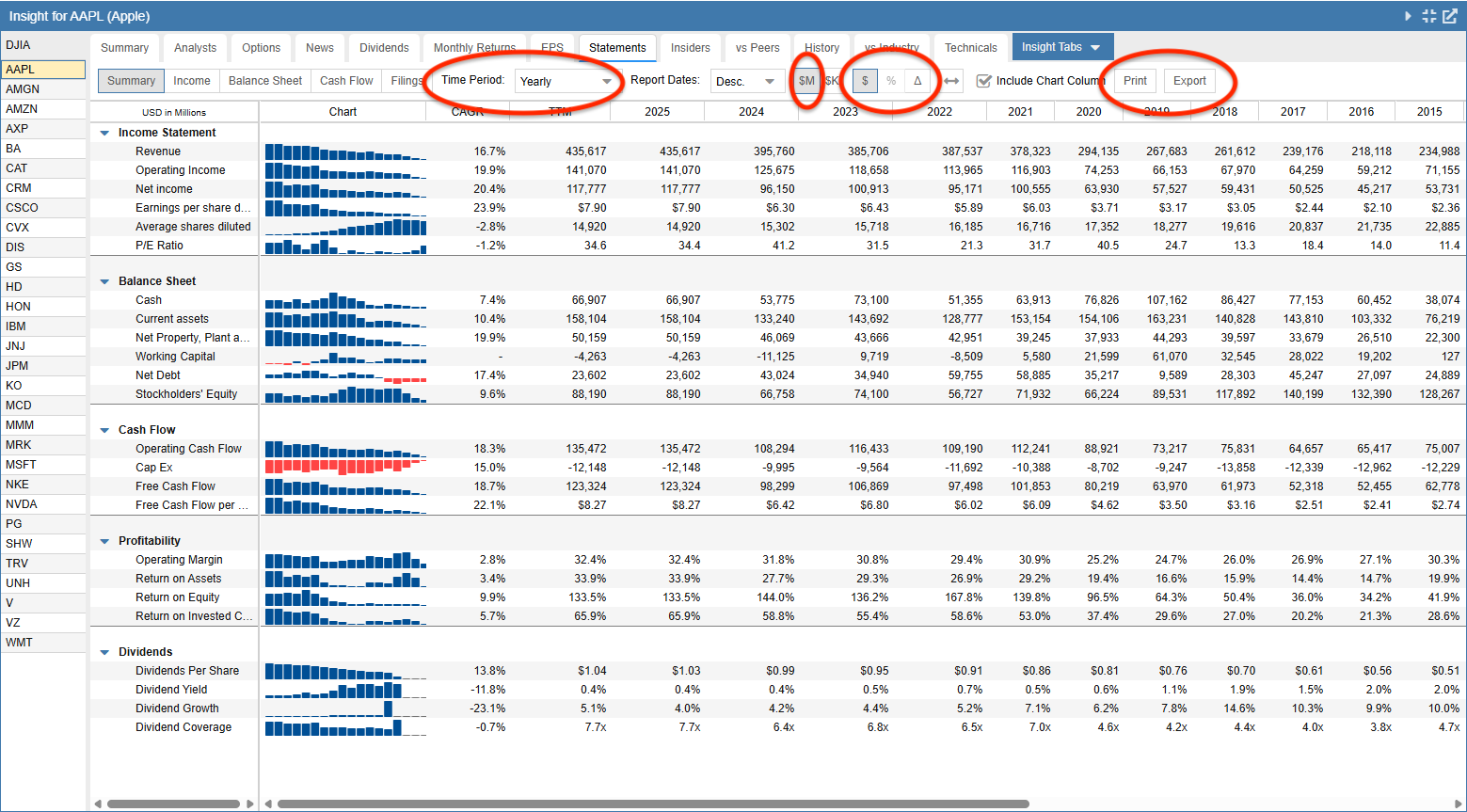Screen dimensions: 1467x812
Task: Select the Cash Flow statement view button
Action: (346, 81)
